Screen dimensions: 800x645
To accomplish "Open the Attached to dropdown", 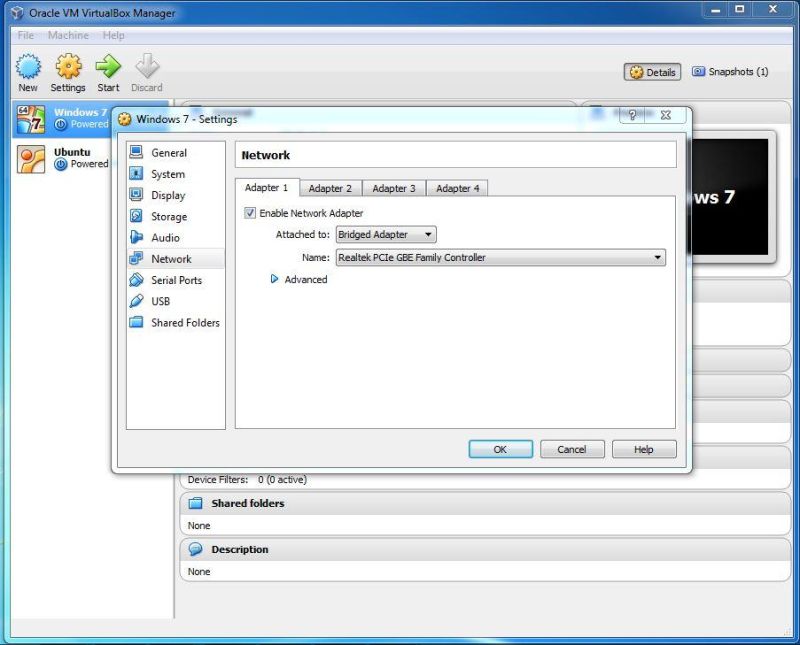I will 385,234.
